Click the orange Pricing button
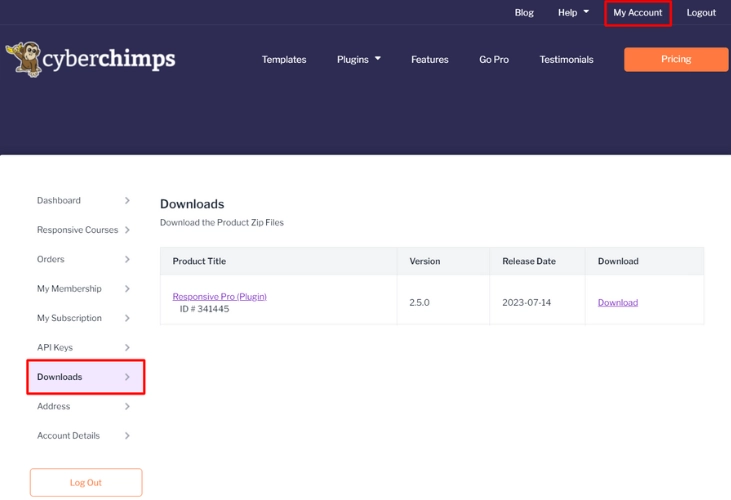Image resolution: width=731 pixels, height=500 pixels. coord(676,59)
